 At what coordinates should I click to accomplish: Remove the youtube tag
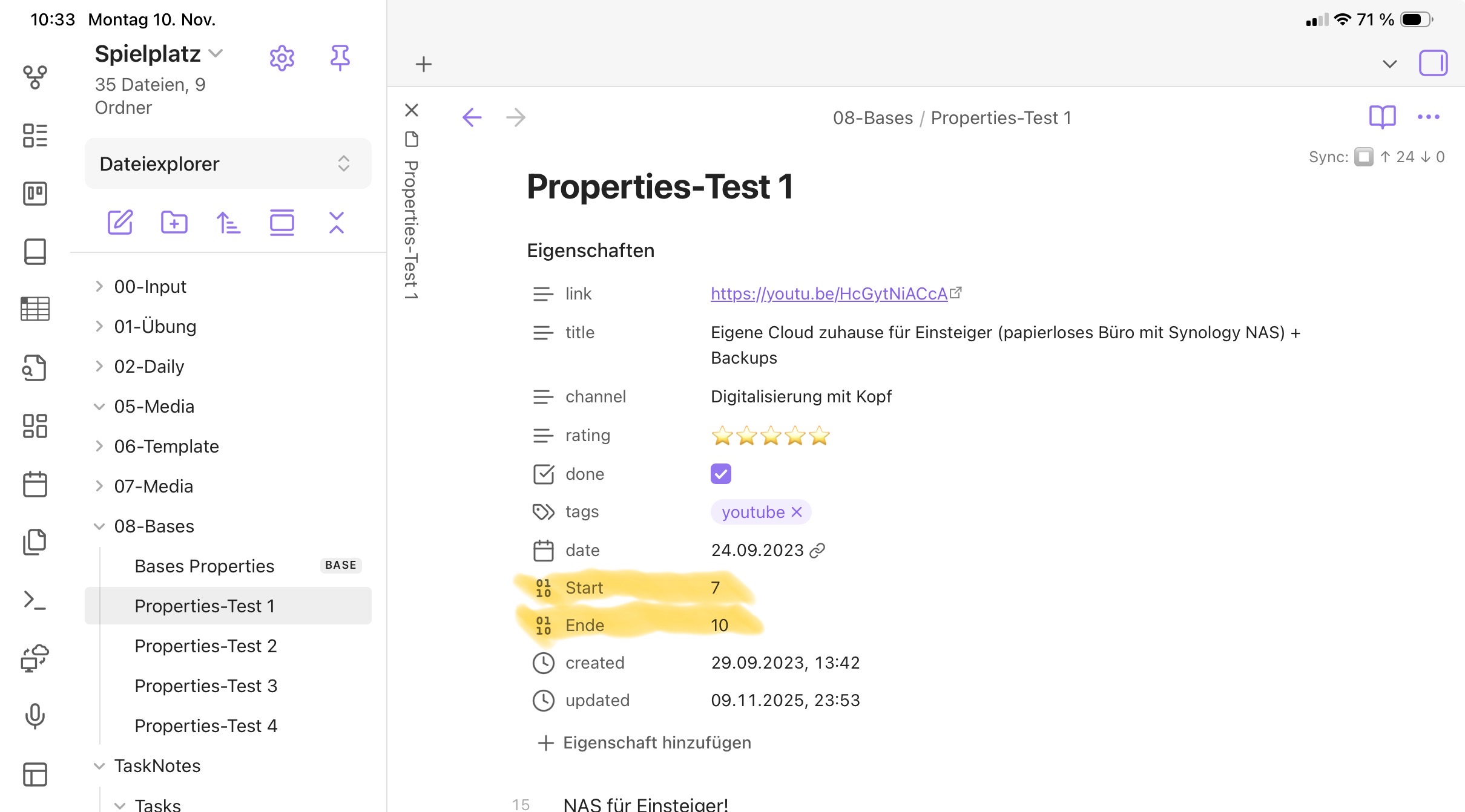click(797, 512)
